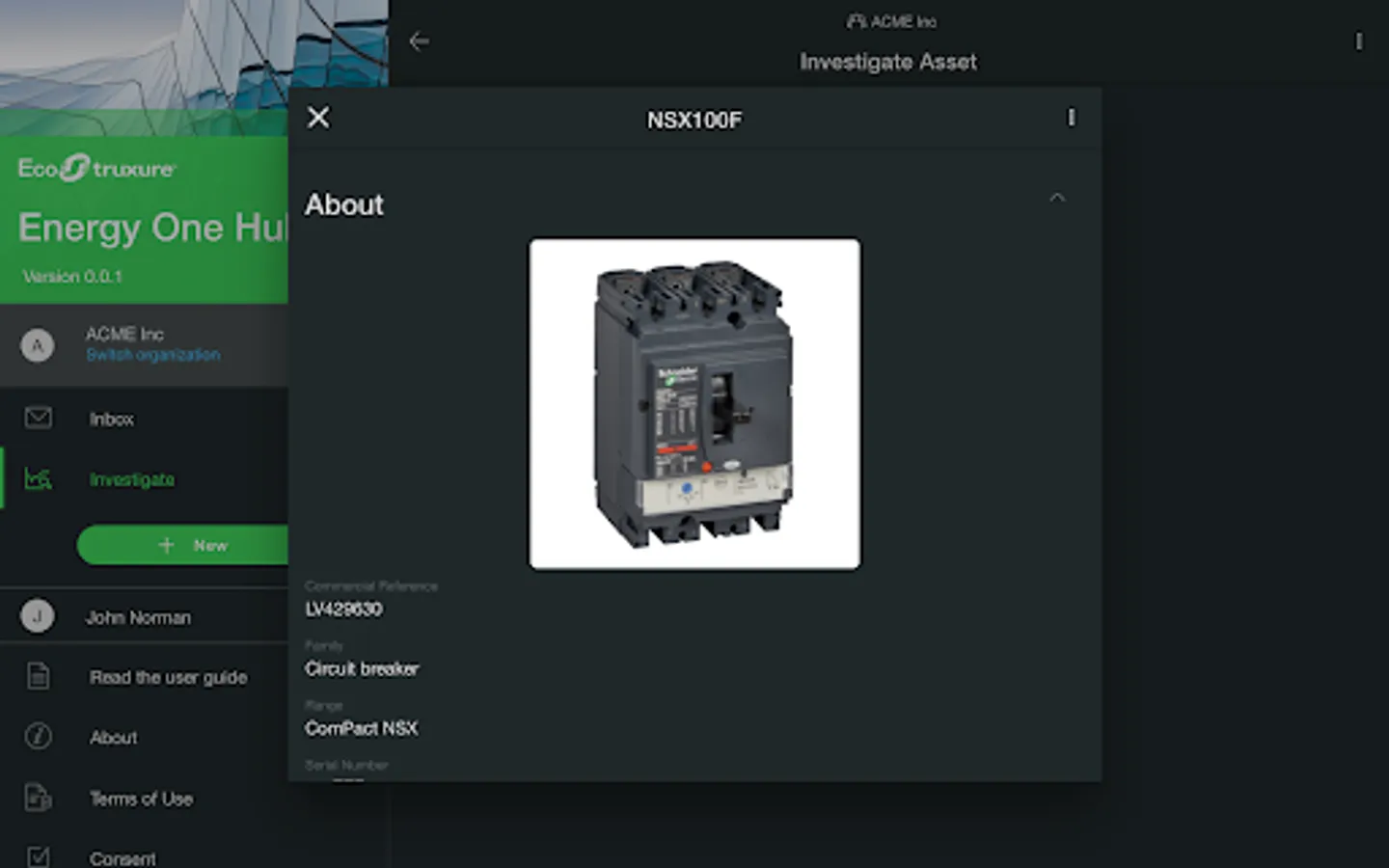Image resolution: width=1389 pixels, height=868 pixels.
Task: Open Investigate Asset overflow menu
Action: pyautogui.click(x=1358, y=41)
